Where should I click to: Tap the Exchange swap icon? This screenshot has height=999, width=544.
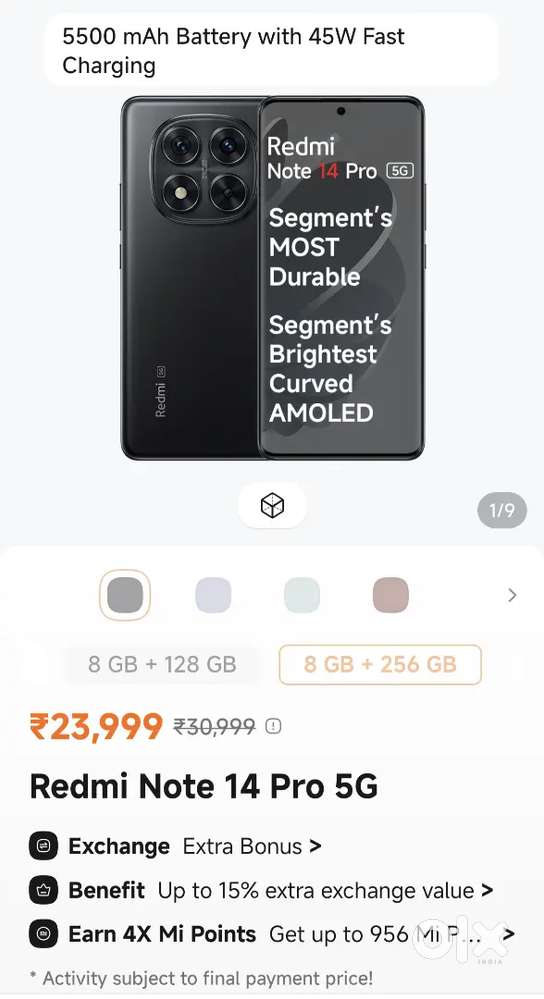(44, 847)
